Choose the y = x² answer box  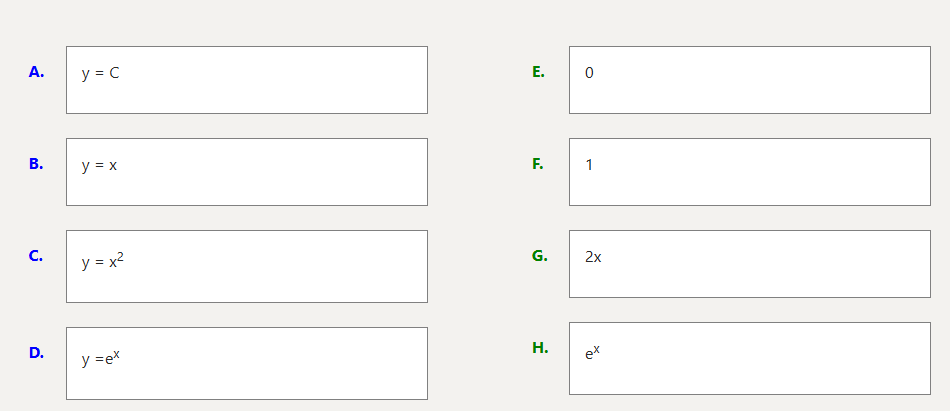pos(247,266)
